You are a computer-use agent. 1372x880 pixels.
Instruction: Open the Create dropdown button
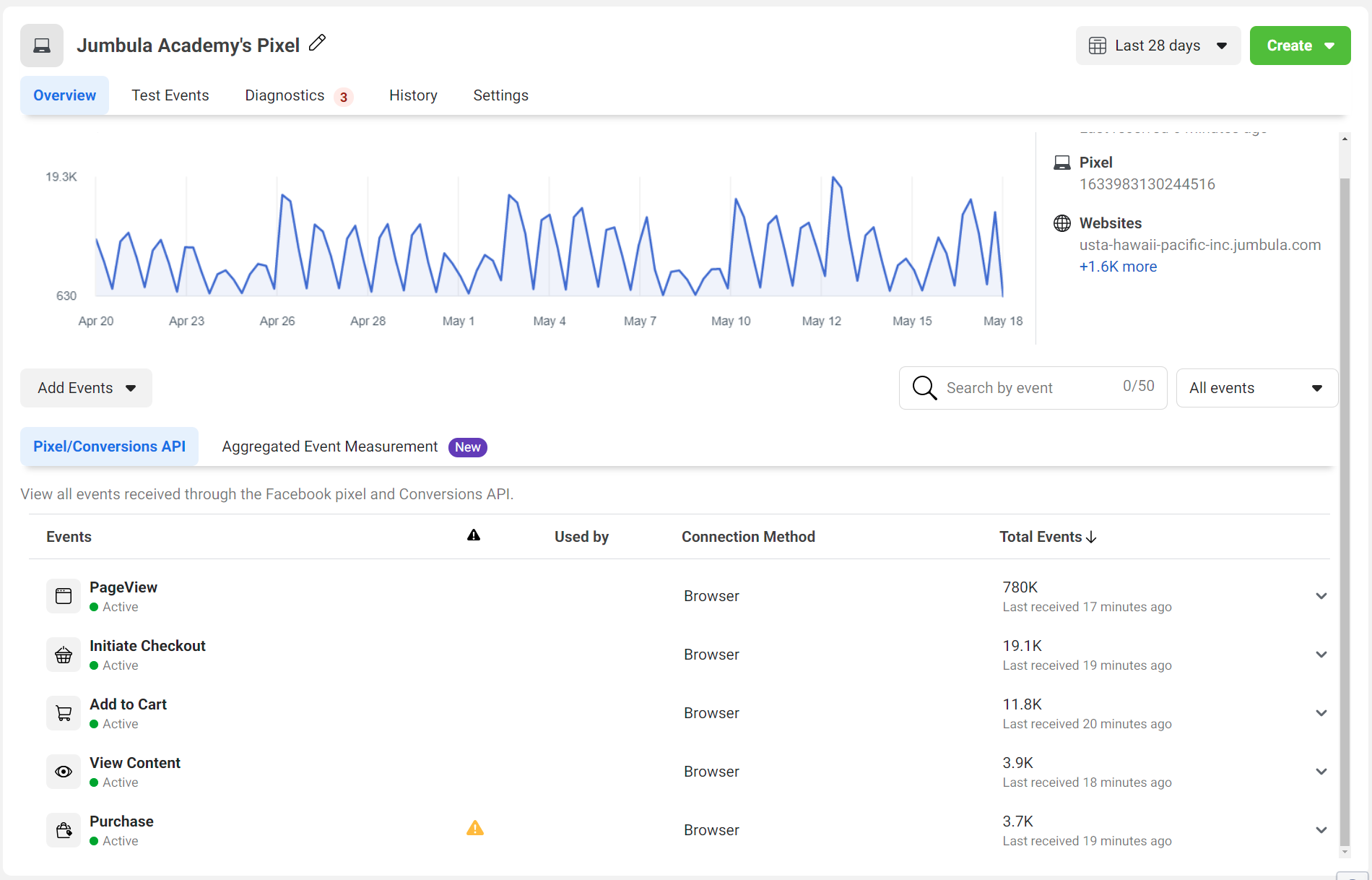pyautogui.click(x=1300, y=46)
